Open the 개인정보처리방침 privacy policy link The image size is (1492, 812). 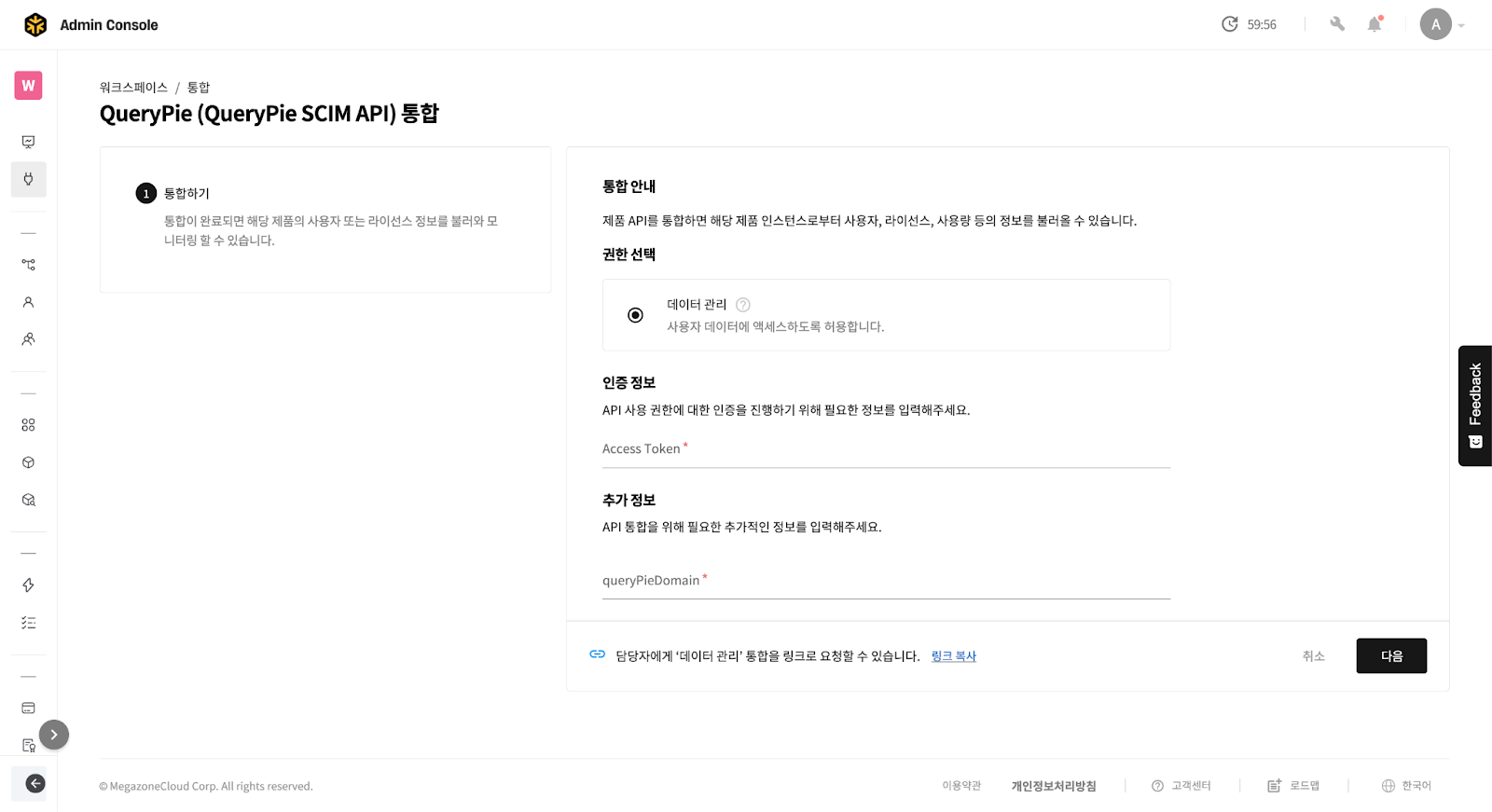click(x=1054, y=786)
